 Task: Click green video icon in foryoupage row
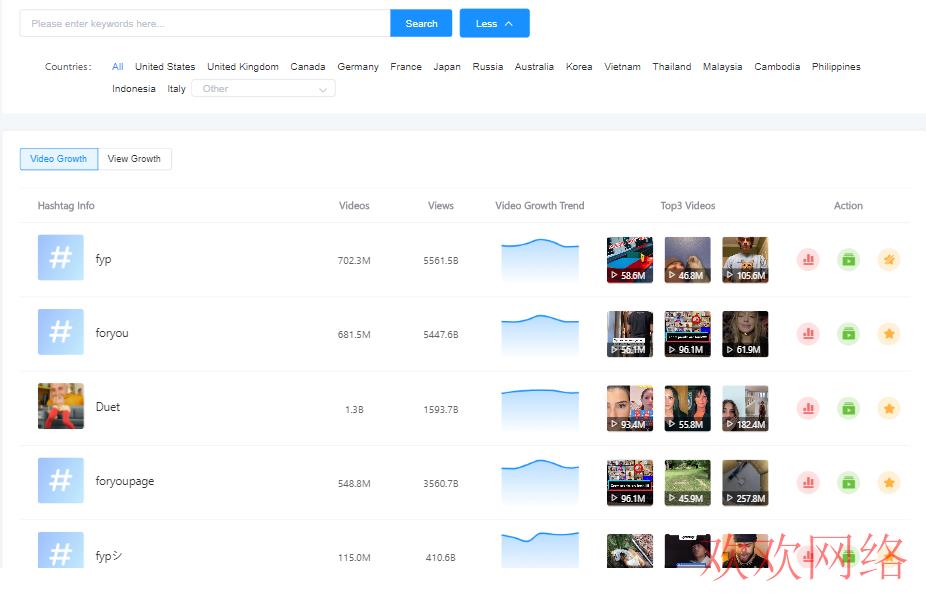tap(849, 482)
